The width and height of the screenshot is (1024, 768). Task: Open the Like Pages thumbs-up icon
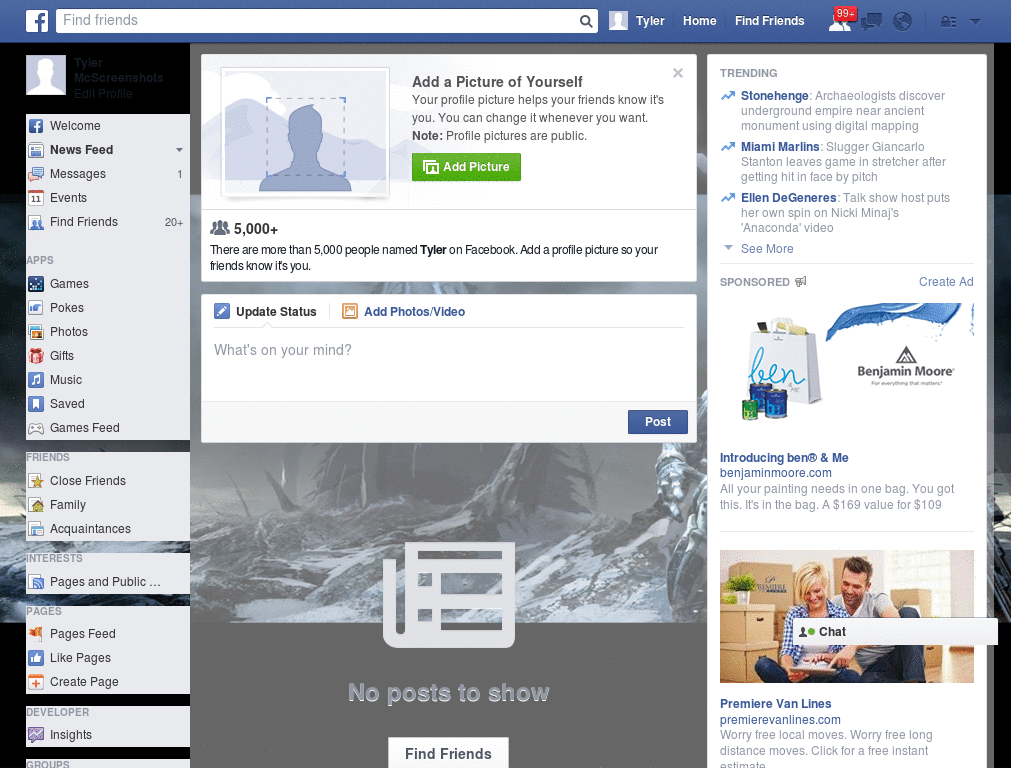click(x=36, y=658)
